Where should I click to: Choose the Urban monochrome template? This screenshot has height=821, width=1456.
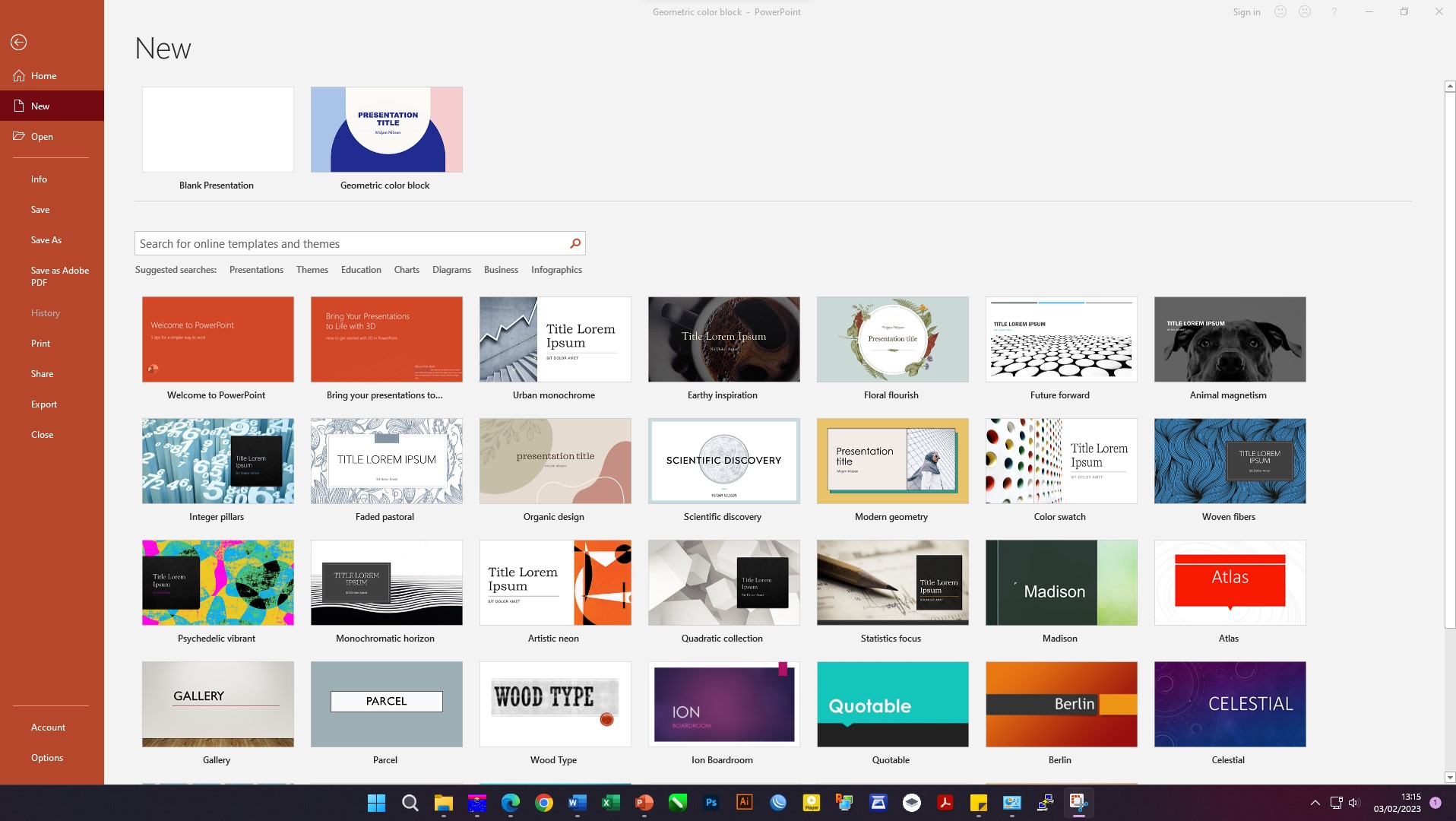point(555,340)
